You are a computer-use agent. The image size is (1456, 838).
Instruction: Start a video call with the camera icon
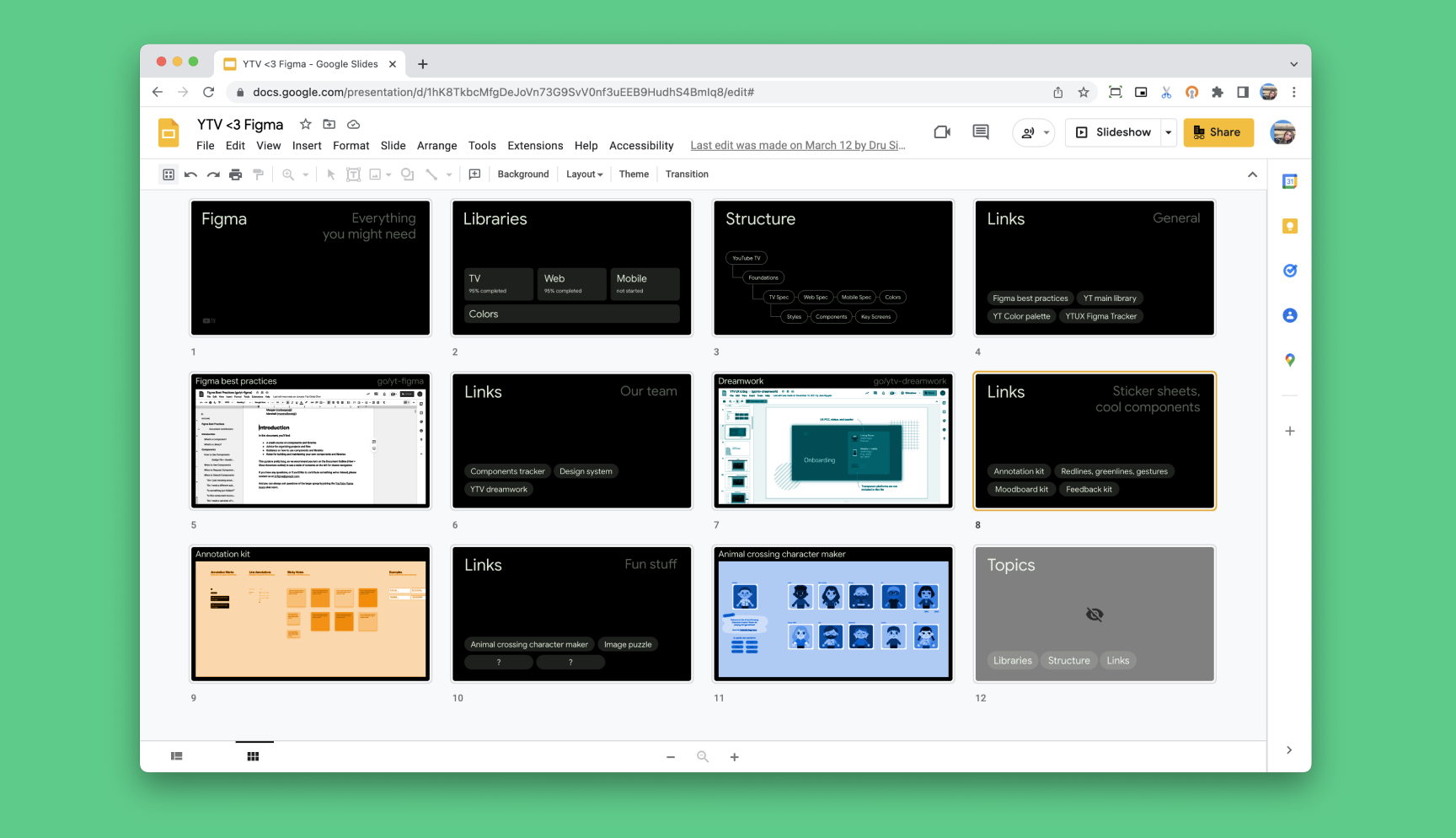coord(942,132)
